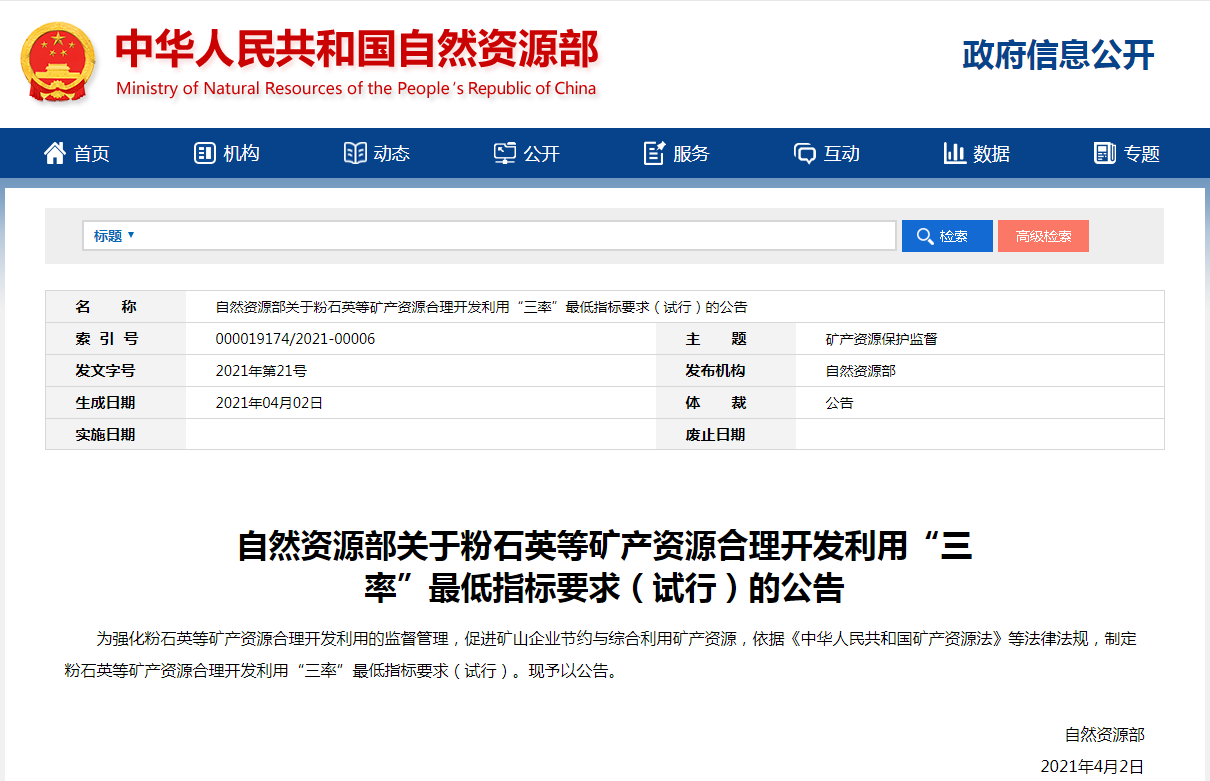The width and height of the screenshot is (1210, 781).
Task: Expand the 标题 search type dropdown
Action: coord(114,236)
